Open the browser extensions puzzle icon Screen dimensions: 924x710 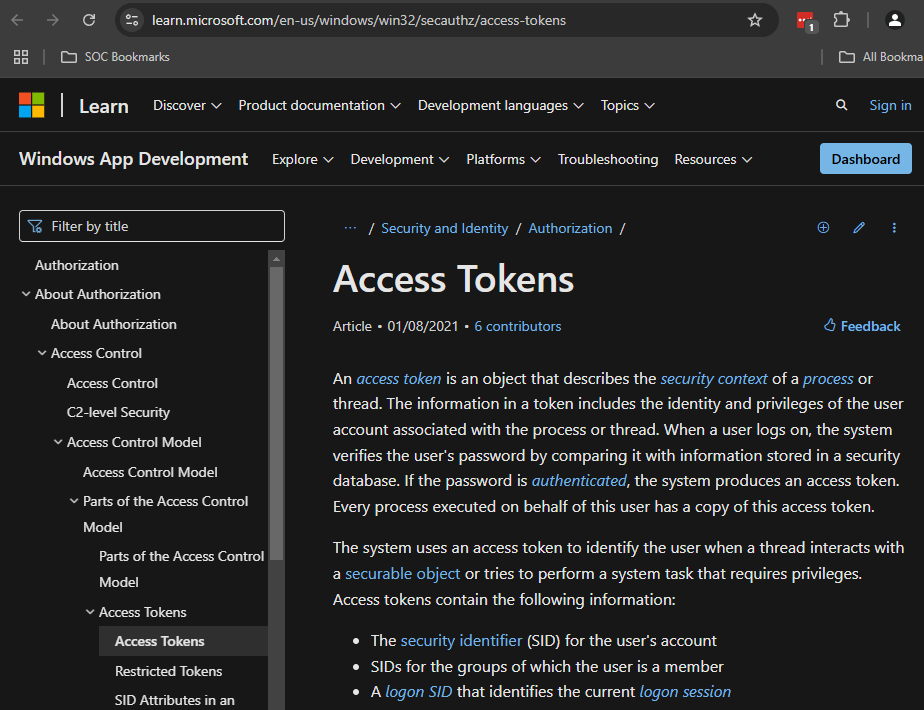point(841,20)
